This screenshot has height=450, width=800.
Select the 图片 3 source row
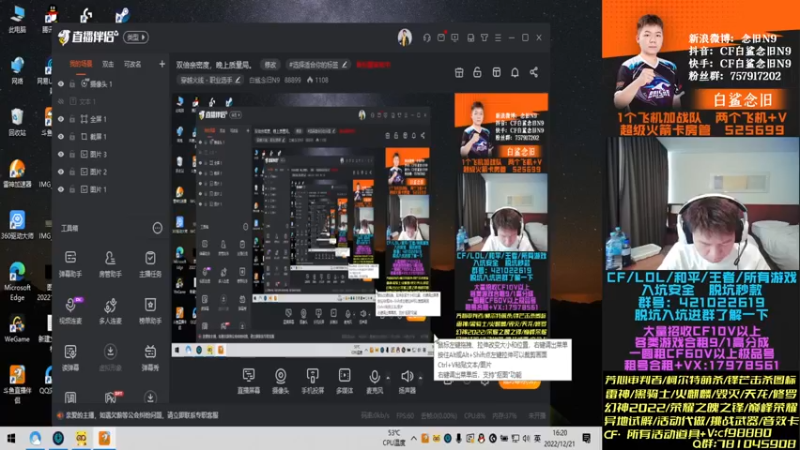point(111,154)
